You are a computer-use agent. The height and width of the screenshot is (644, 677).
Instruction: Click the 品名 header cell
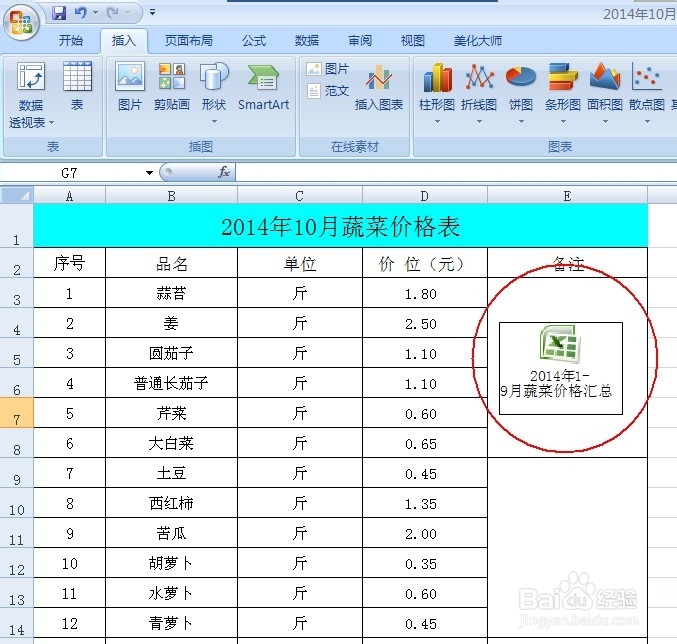coord(171,263)
